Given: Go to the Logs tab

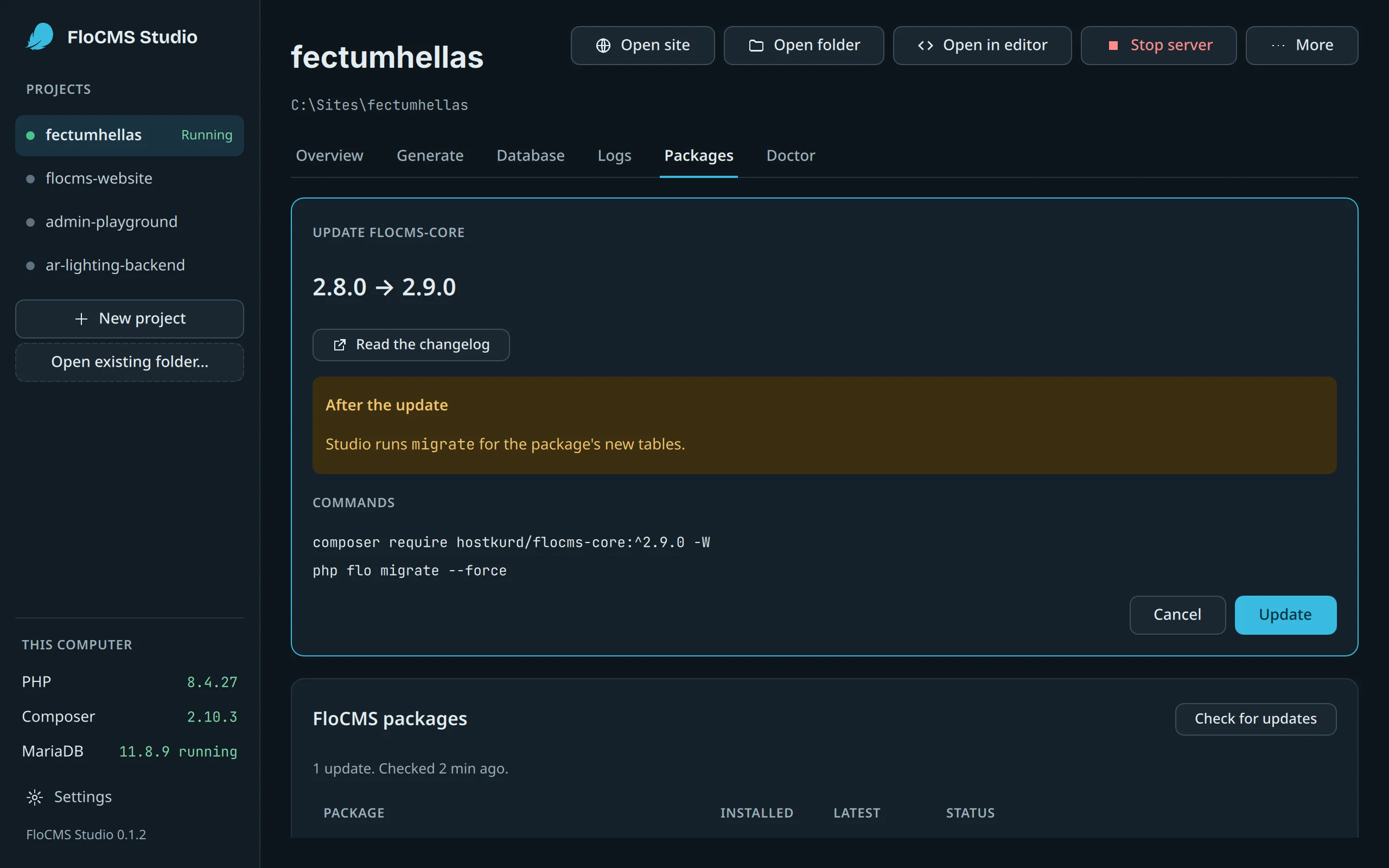Looking at the screenshot, I should pyautogui.click(x=614, y=156).
